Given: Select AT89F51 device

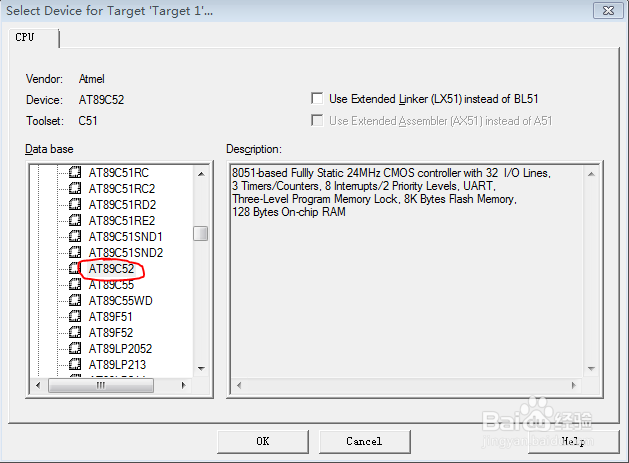Looking at the screenshot, I should (x=111, y=317).
